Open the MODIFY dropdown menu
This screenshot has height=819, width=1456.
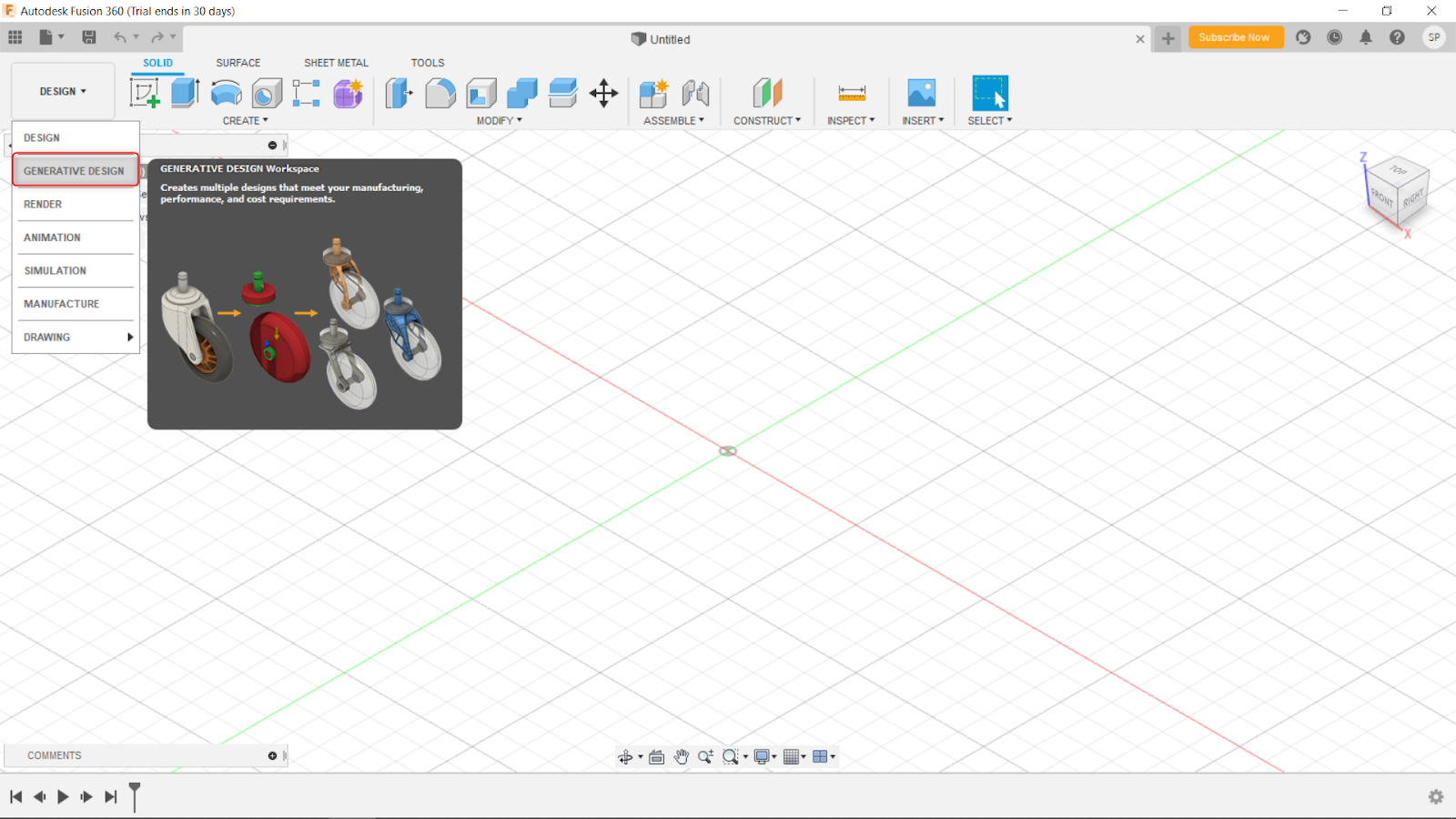500,120
